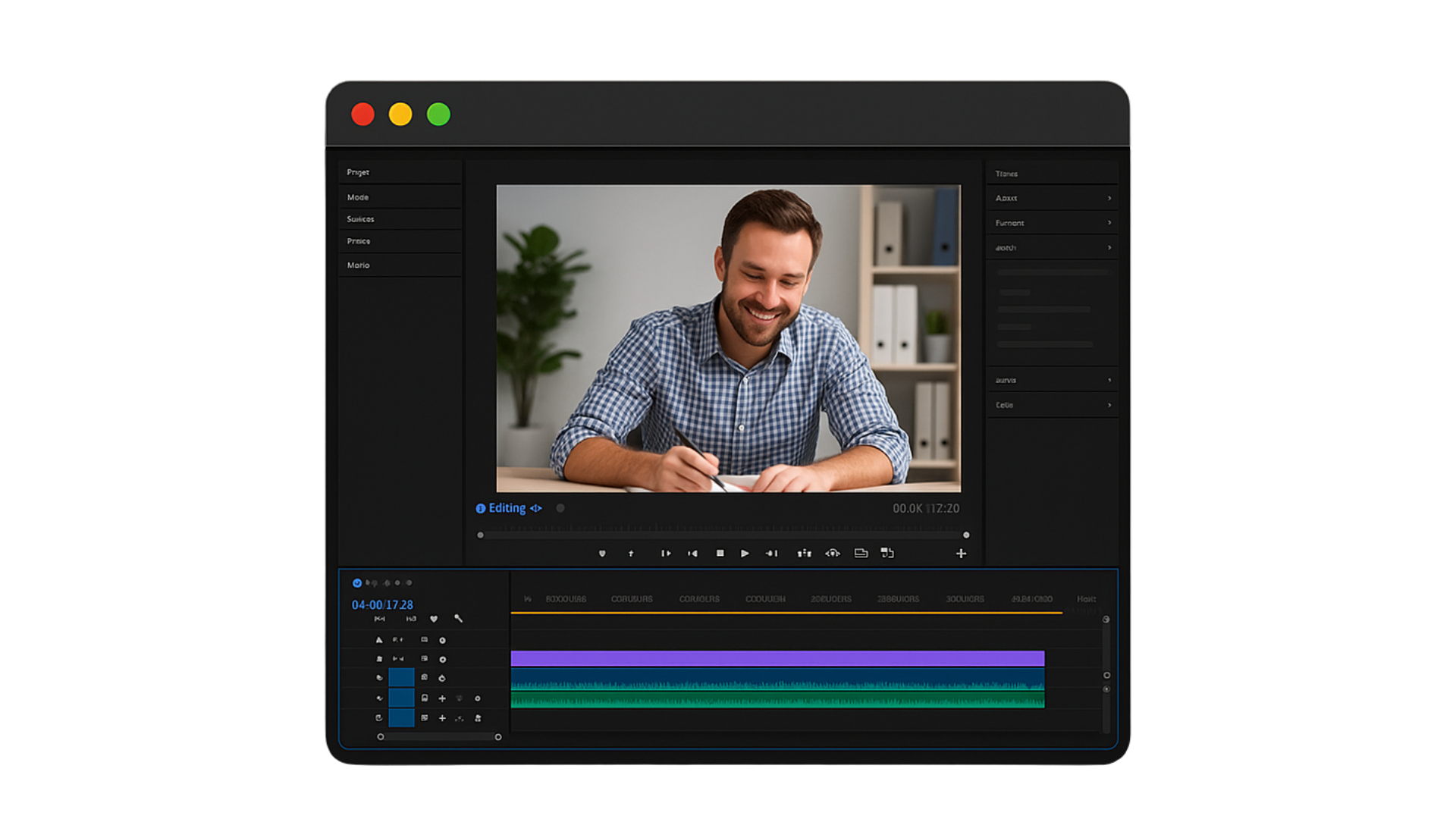Expand the Apxxt panel row arrow
1456x819 pixels.
(1109, 198)
